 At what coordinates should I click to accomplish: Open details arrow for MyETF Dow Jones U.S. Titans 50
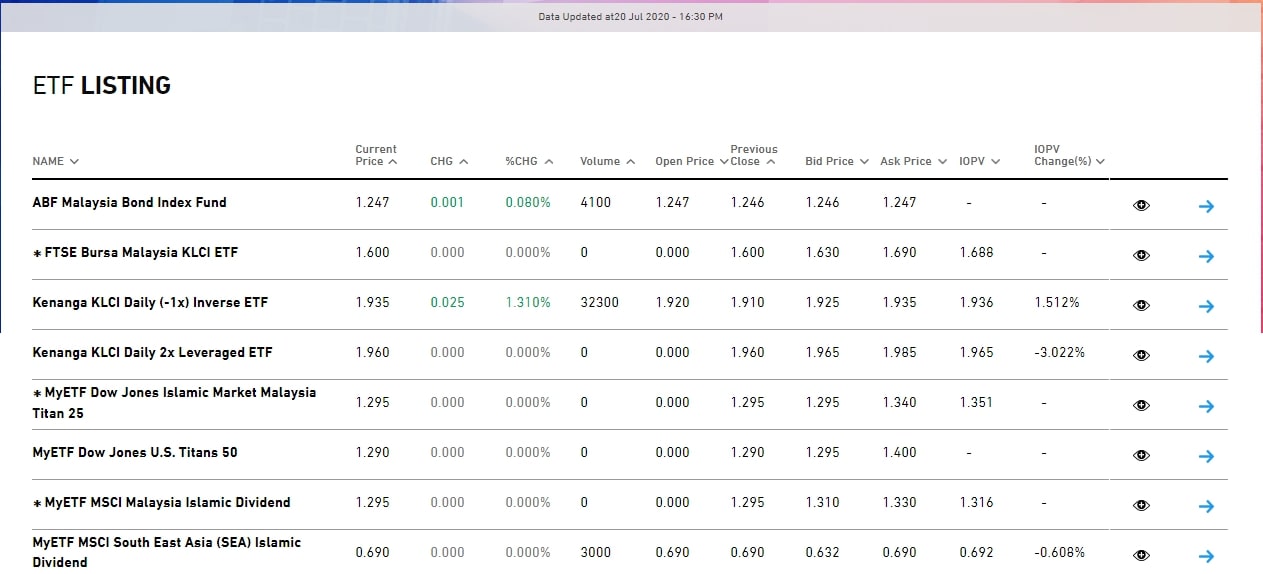pos(1206,456)
